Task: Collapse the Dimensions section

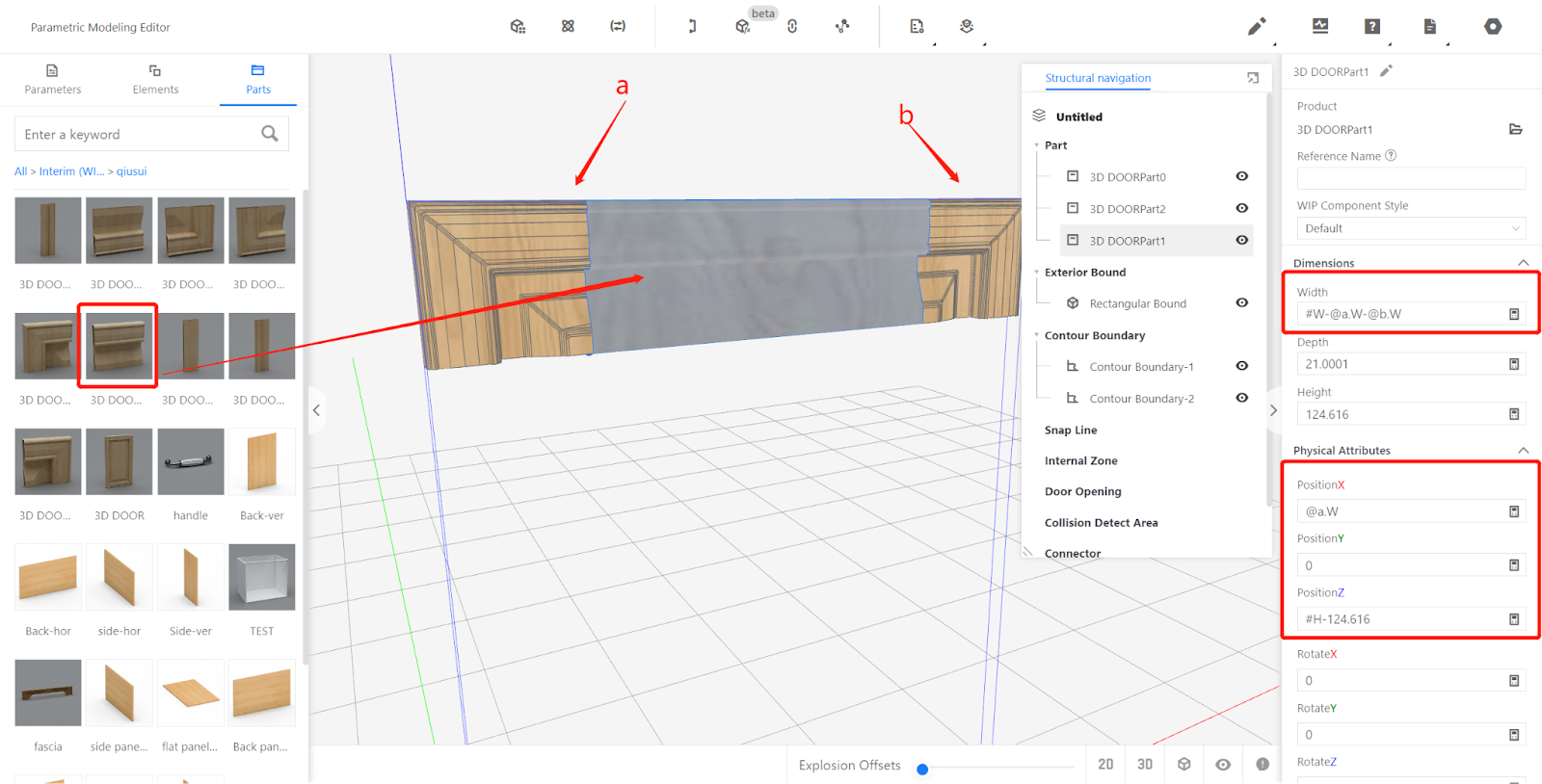Action: click(x=1523, y=263)
